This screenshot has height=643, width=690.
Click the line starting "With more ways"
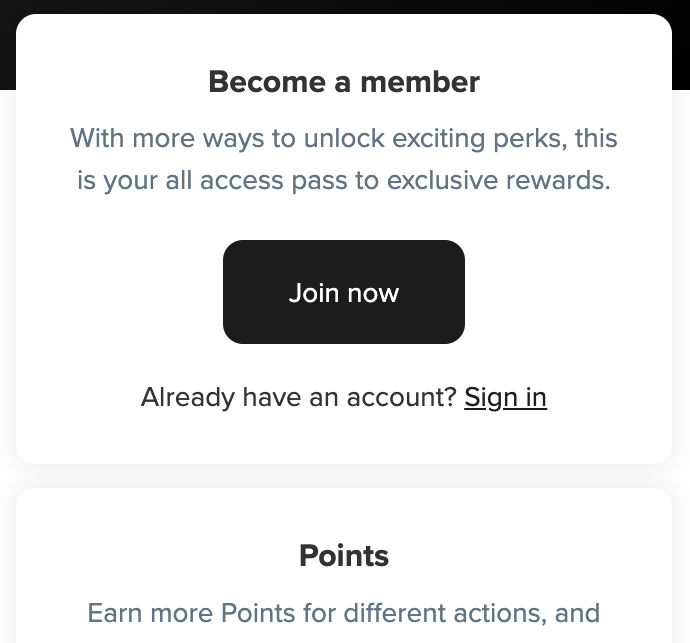click(344, 138)
